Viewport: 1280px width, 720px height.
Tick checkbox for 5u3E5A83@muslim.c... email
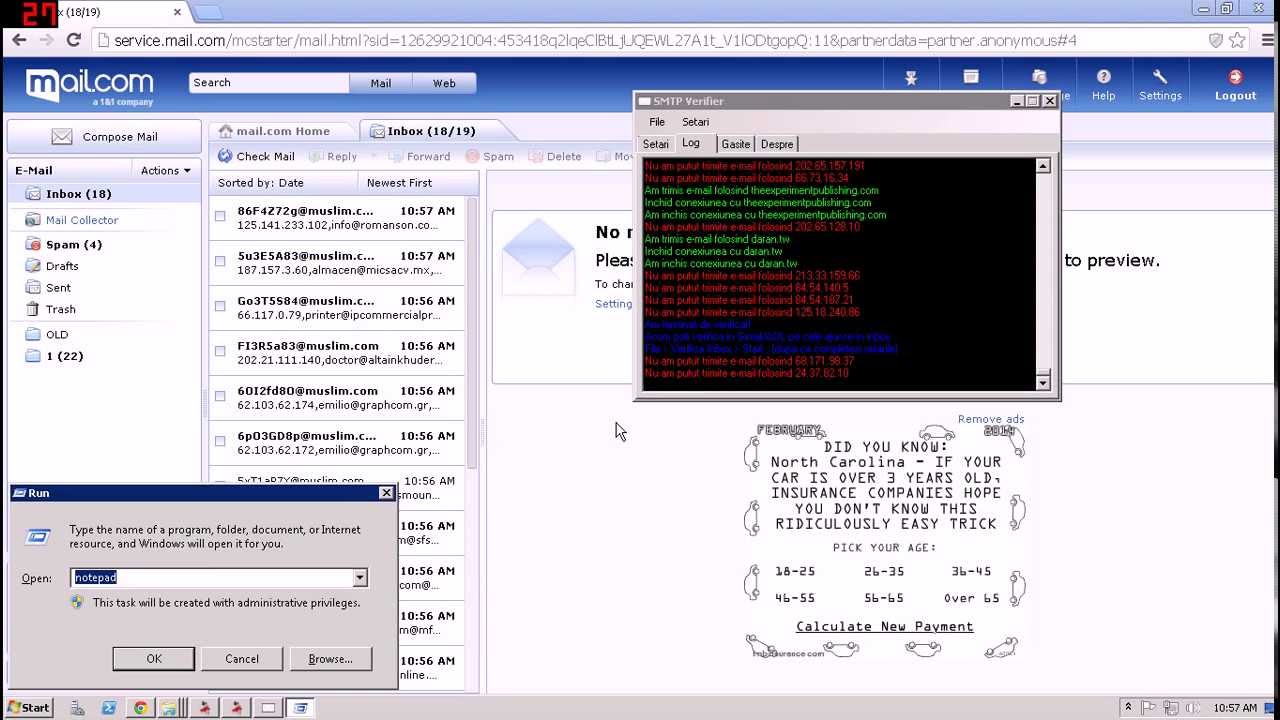(220, 261)
